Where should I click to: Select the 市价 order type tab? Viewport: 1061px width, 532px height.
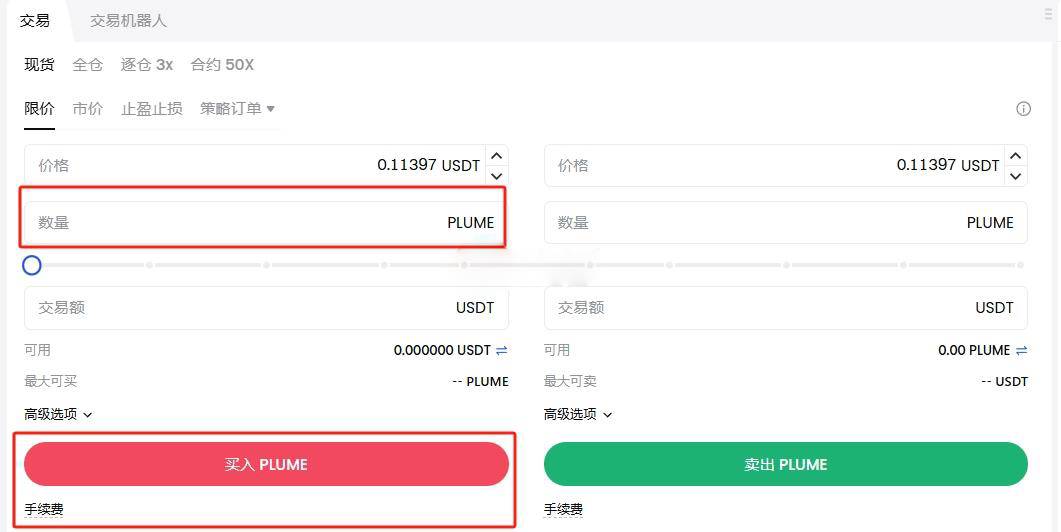tap(88, 108)
